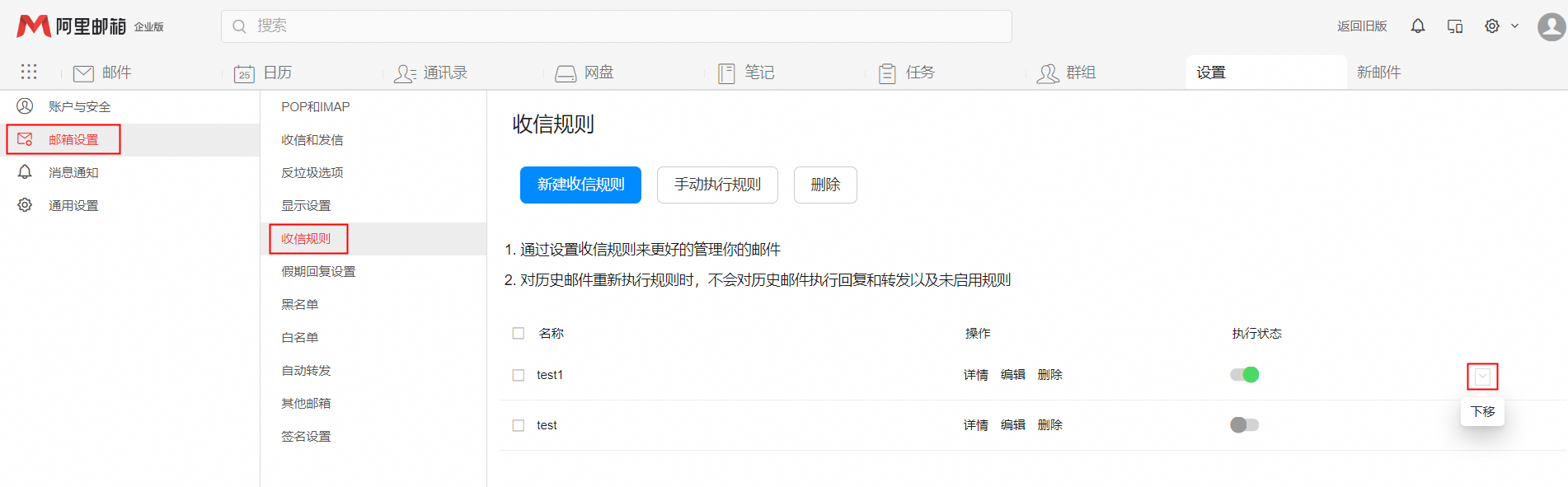Click the user avatar icon
Screen dimensions: 1568x487
point(1551,26)
